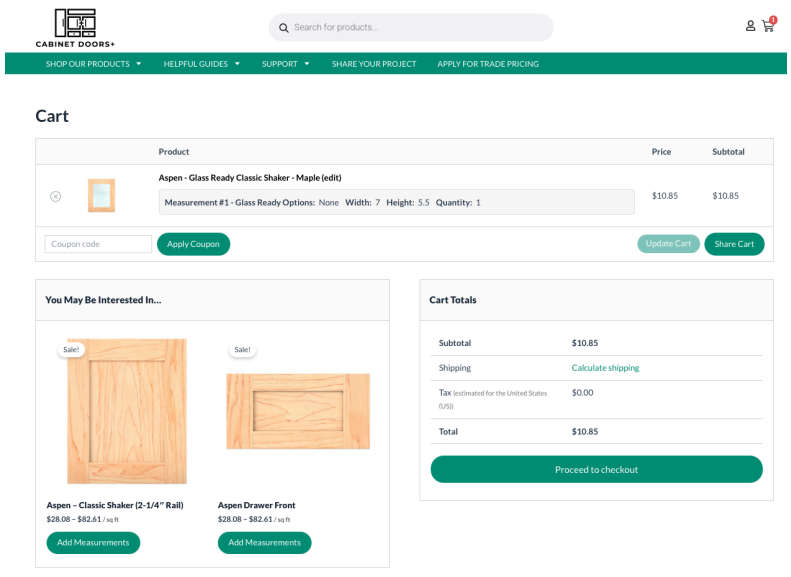The width and height of the screenshot is (791, 577).
Task: Add Measurements for Aspen Drawer Front
Action: pyautogui.click(x=264, y=543)
